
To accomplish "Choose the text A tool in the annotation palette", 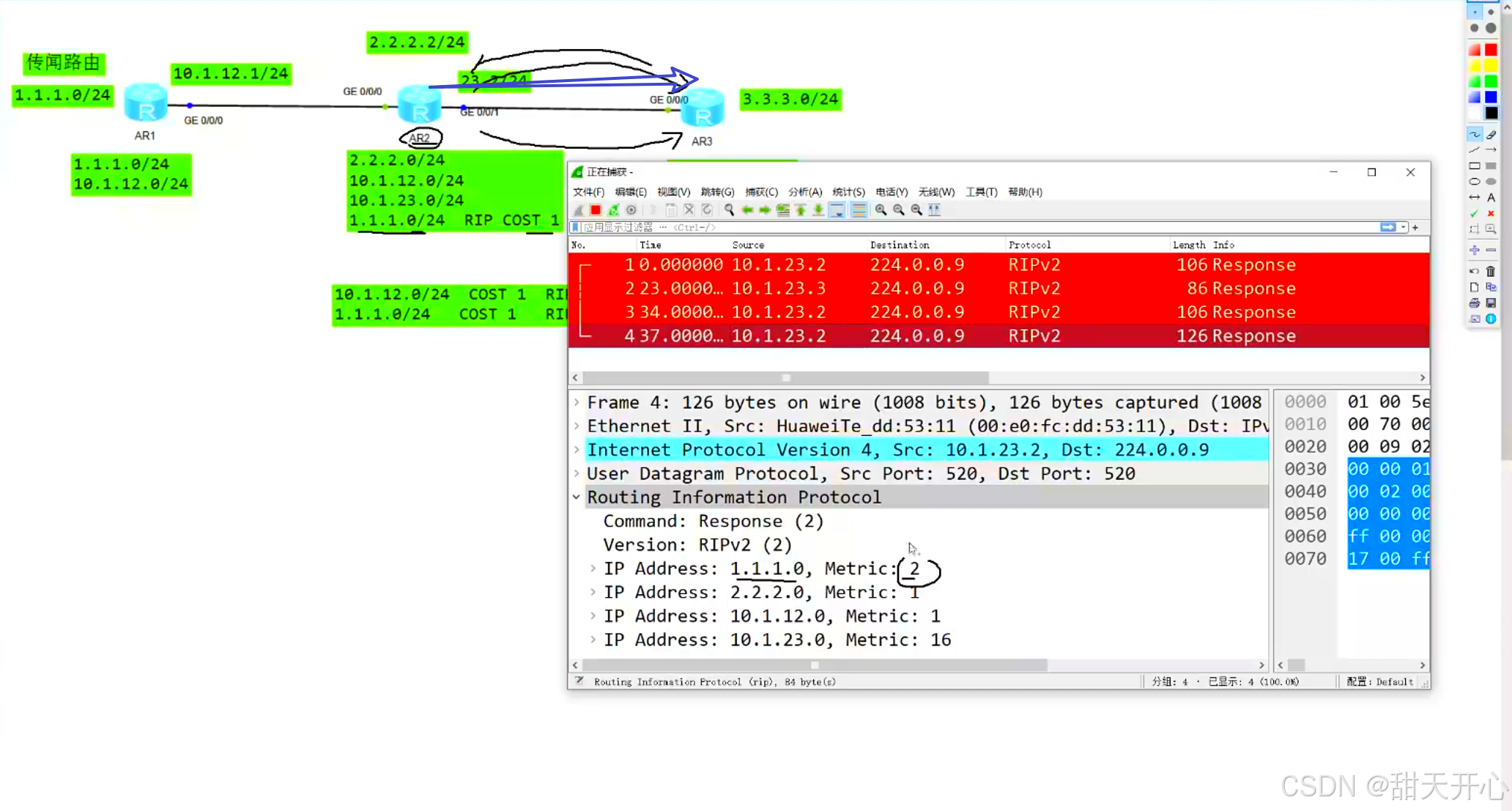I will coord(1491,198).
